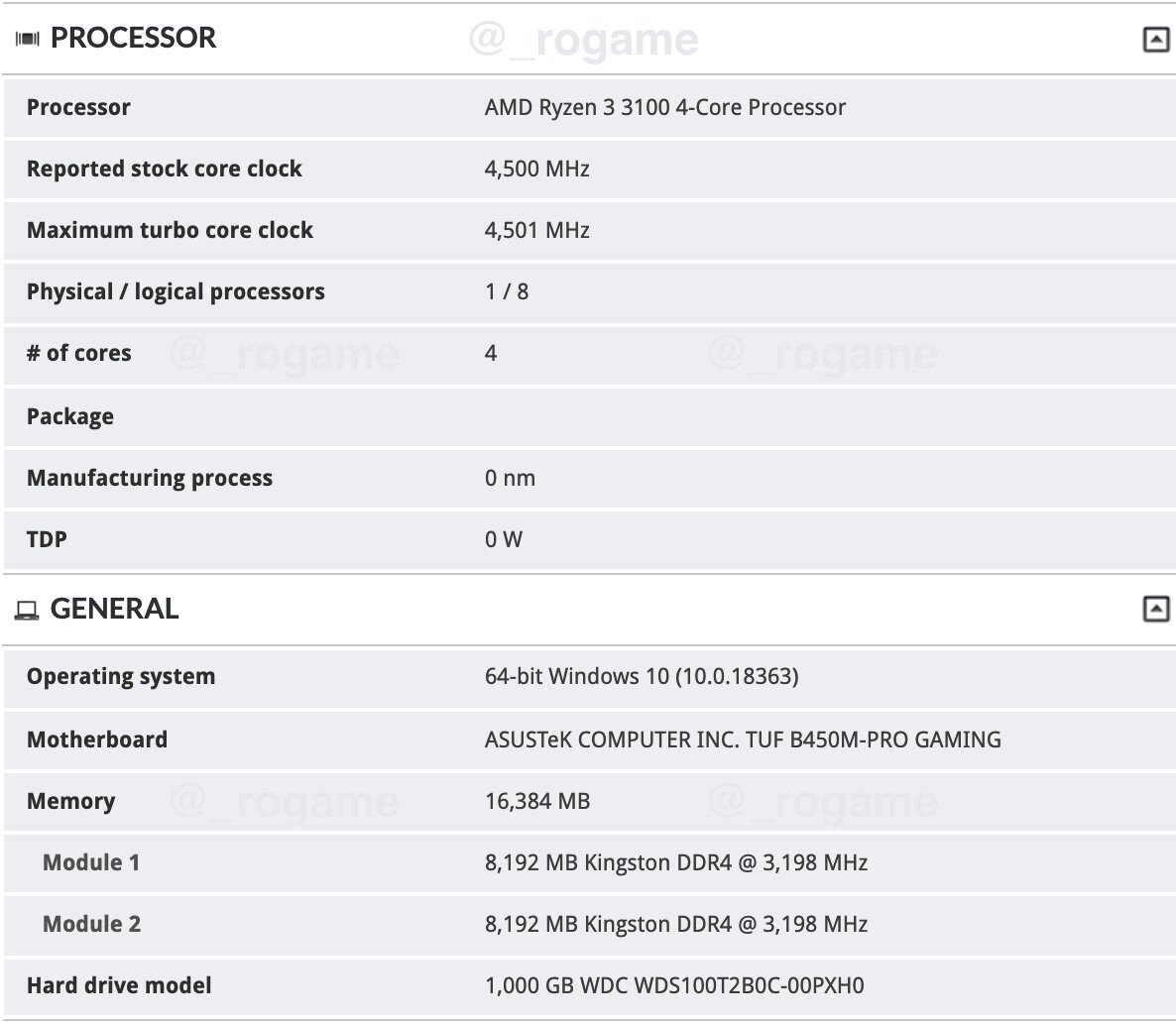This screenshot has width=1176, height=1023.
Task: Select the PROCESSOR section heading
Action: tap(133, 38)
